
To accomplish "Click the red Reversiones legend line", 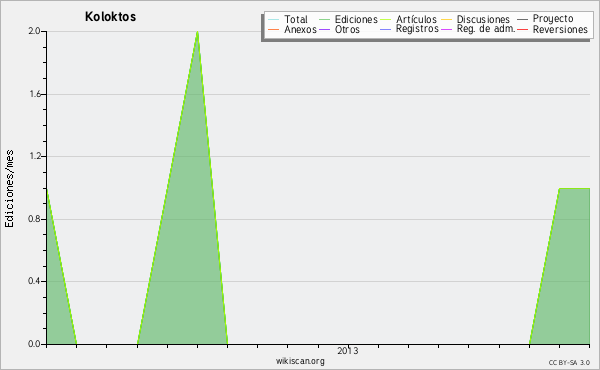I will click(x=522, y=29).
